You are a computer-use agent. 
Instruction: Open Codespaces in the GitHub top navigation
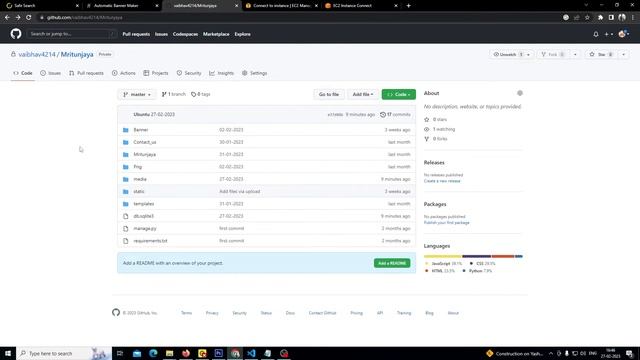tap(185, 34)
